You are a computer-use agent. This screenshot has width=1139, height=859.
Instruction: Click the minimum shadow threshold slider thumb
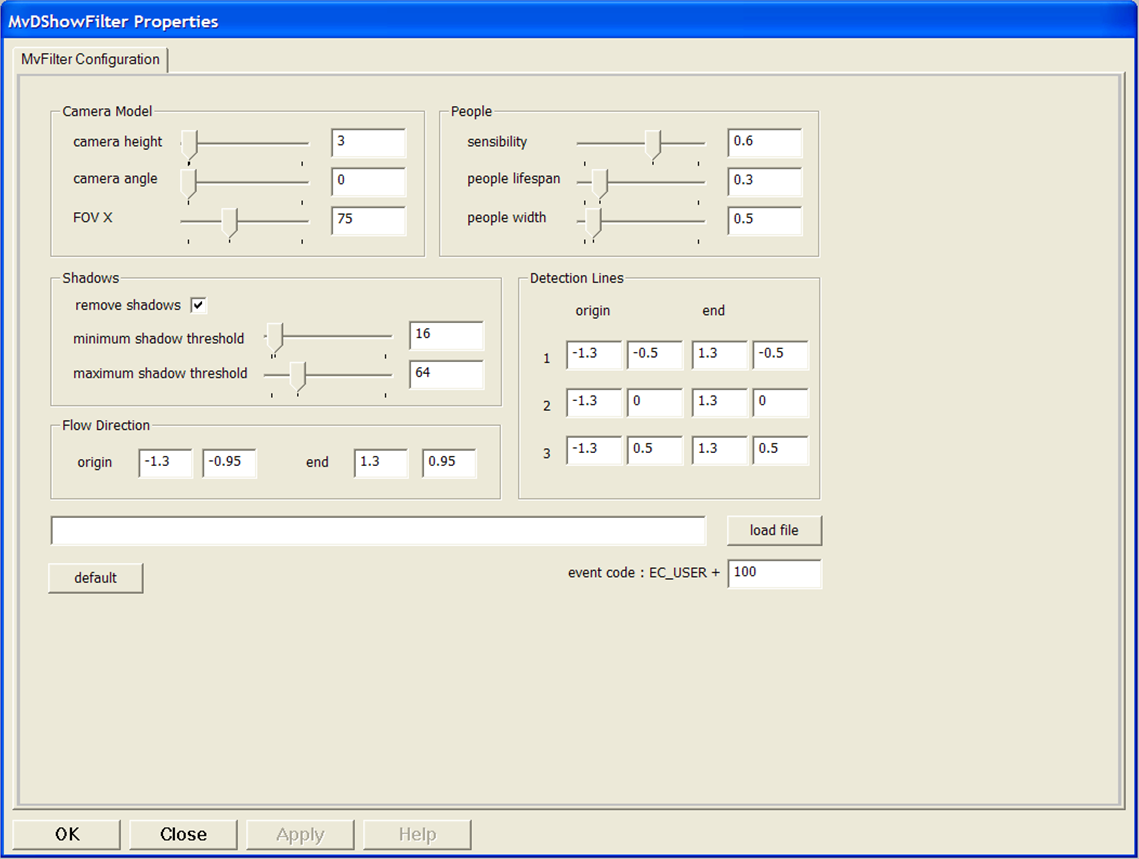coord(274,338)
